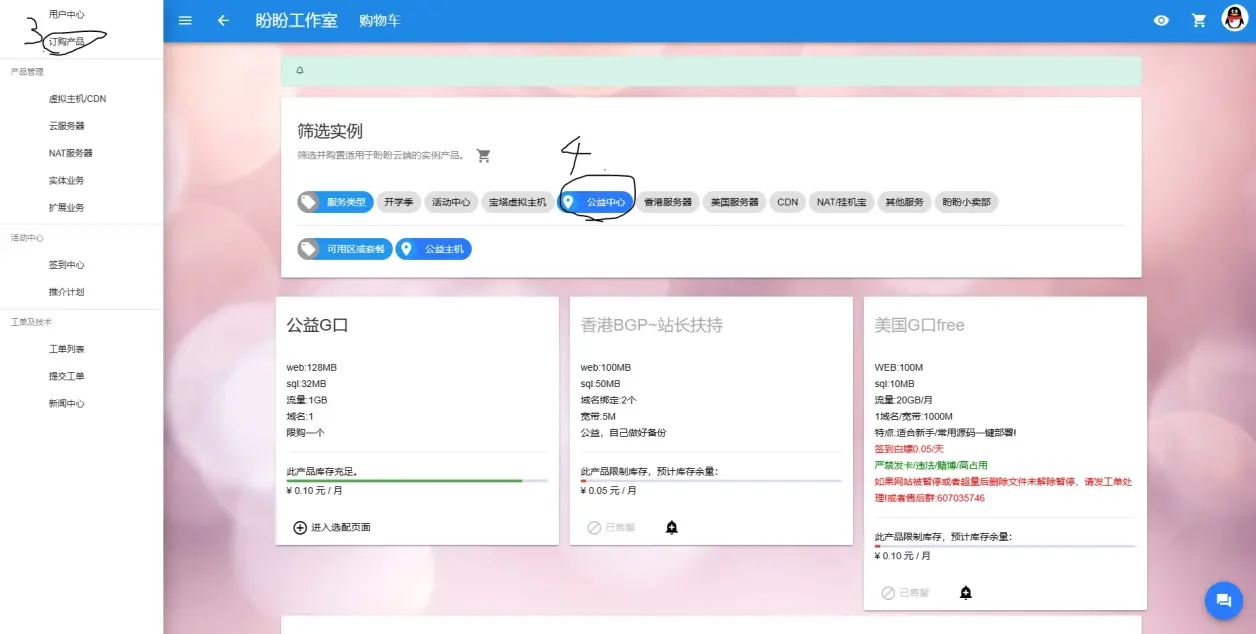Click the 产品管理 sidebar section header
The height and width of the screenshot is (634, 1256).
click(x=27, y=72)
